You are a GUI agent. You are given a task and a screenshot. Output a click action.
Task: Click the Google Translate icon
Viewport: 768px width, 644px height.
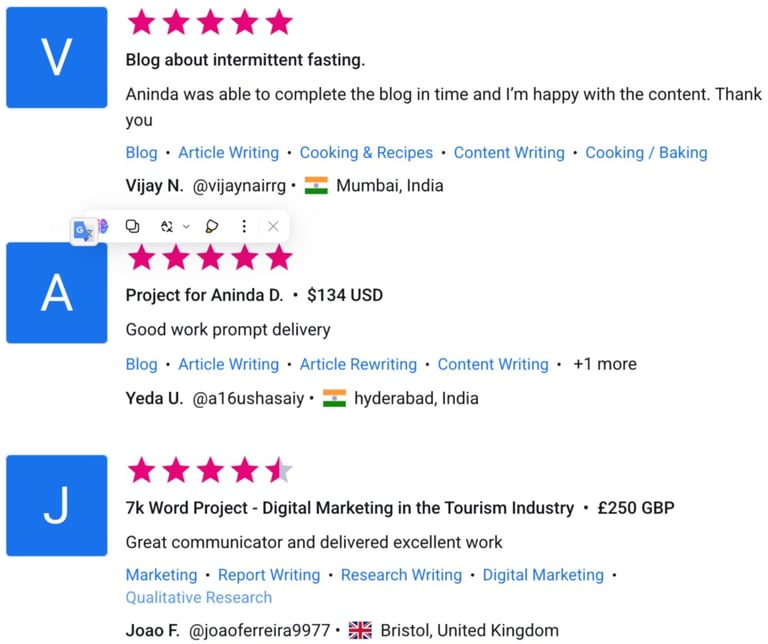[x=84, y=231]
